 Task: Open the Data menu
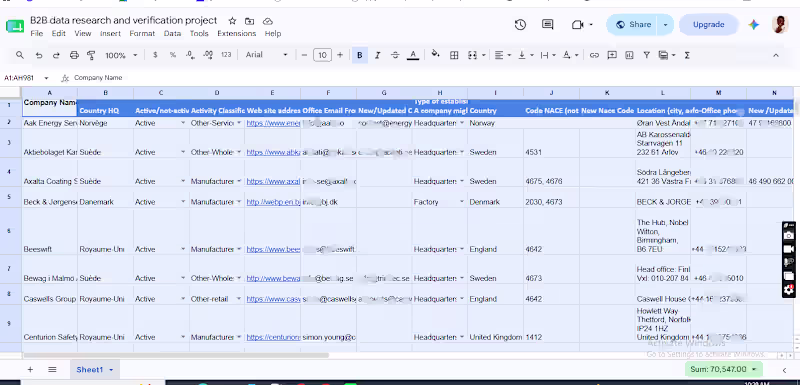tap(172, 34)
